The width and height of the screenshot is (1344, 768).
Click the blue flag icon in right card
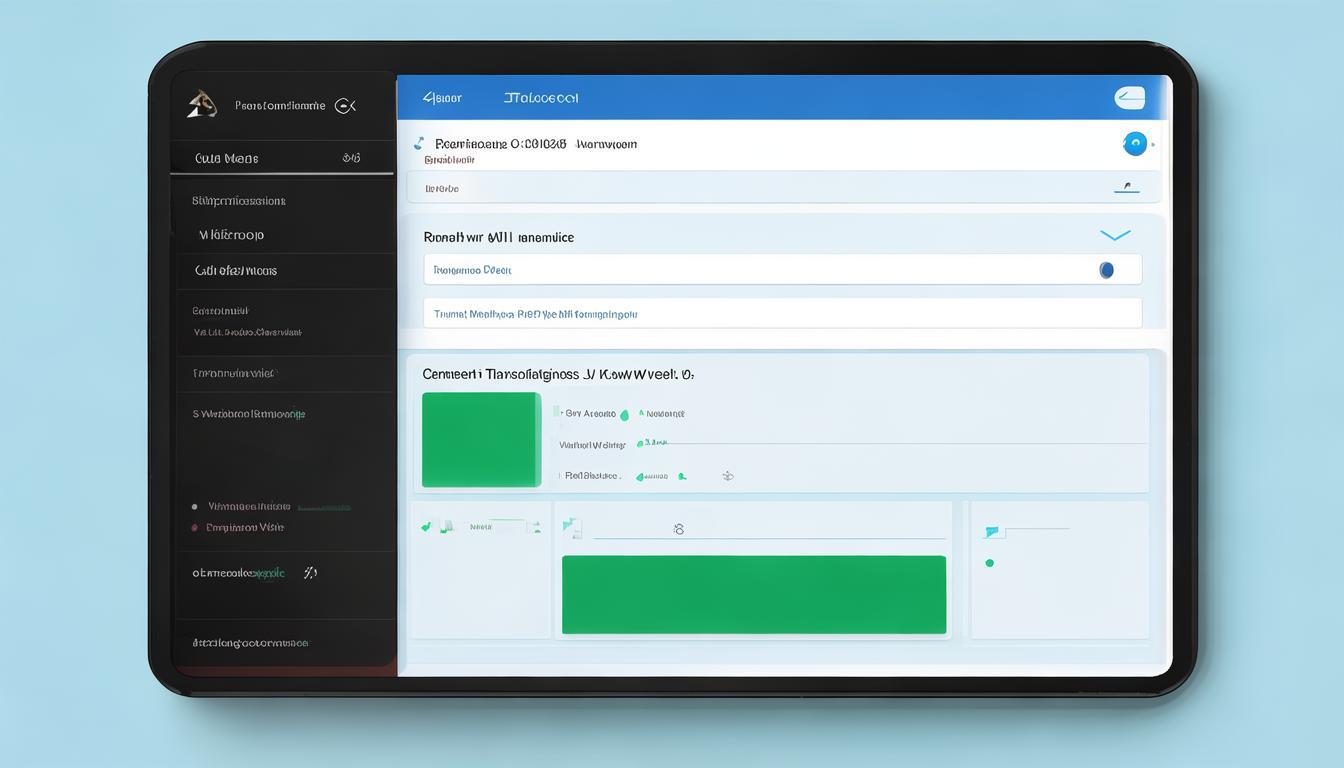pyautogui.click(x=991, y=532)
